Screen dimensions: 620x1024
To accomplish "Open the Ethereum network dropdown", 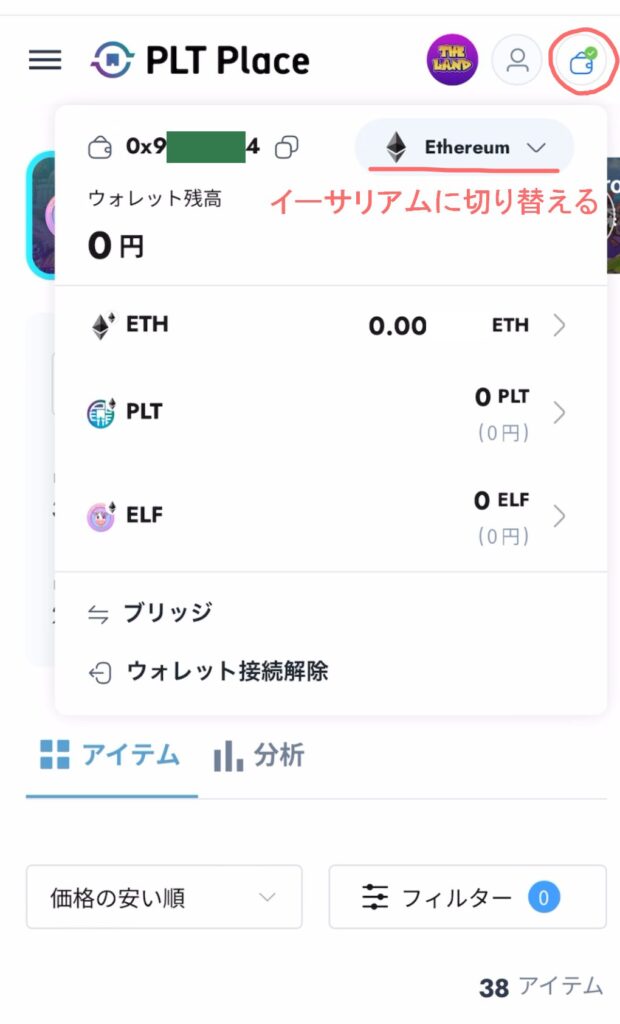I will click(x=464, y=148).
